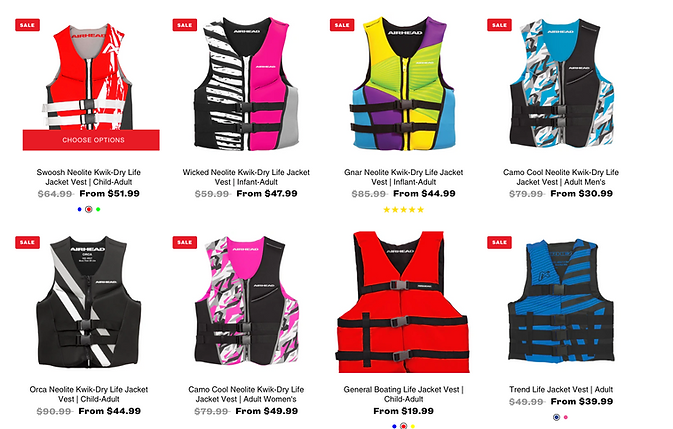The height and width of the screenshot is (429, 673).
Task: Open the Gnar Neolite Kwik-Dry Life Jacket title link
Action: pyautogui.click(x=403, y=177)
